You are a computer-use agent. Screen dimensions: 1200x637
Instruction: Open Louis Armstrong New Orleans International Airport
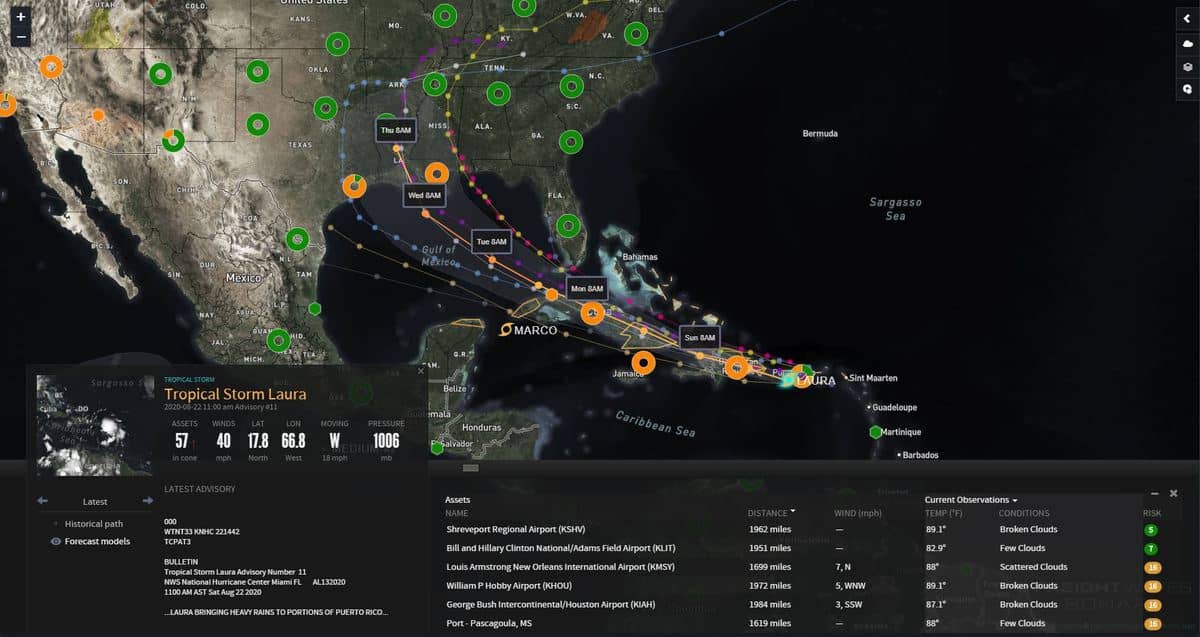(805, 567)
